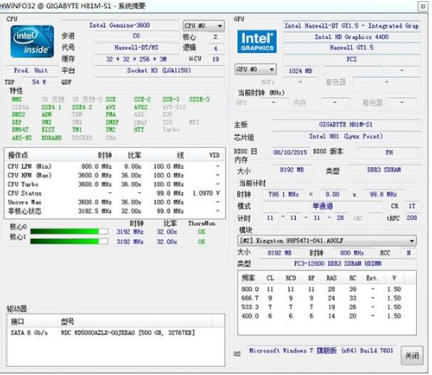Image resolution: width=432 pixels, height=375 pixels.
Task: Expand the Kingston memory module dropdown
Action: 327,240
